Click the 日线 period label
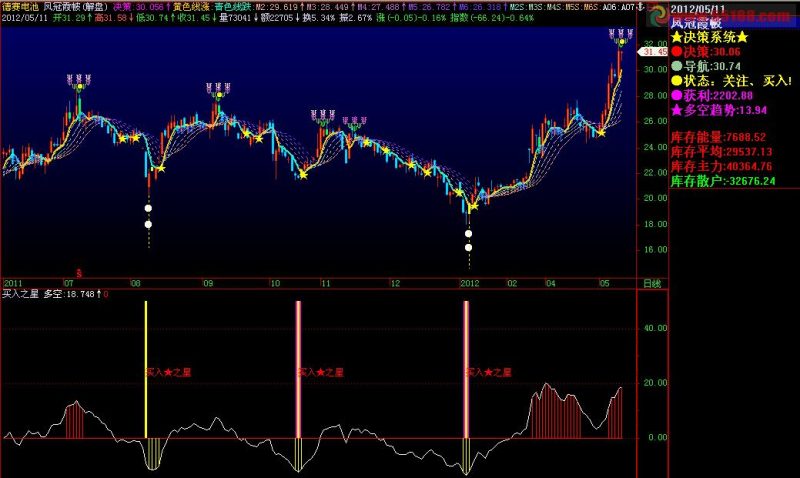The image size is (800, 478). [x=652, y=284]
